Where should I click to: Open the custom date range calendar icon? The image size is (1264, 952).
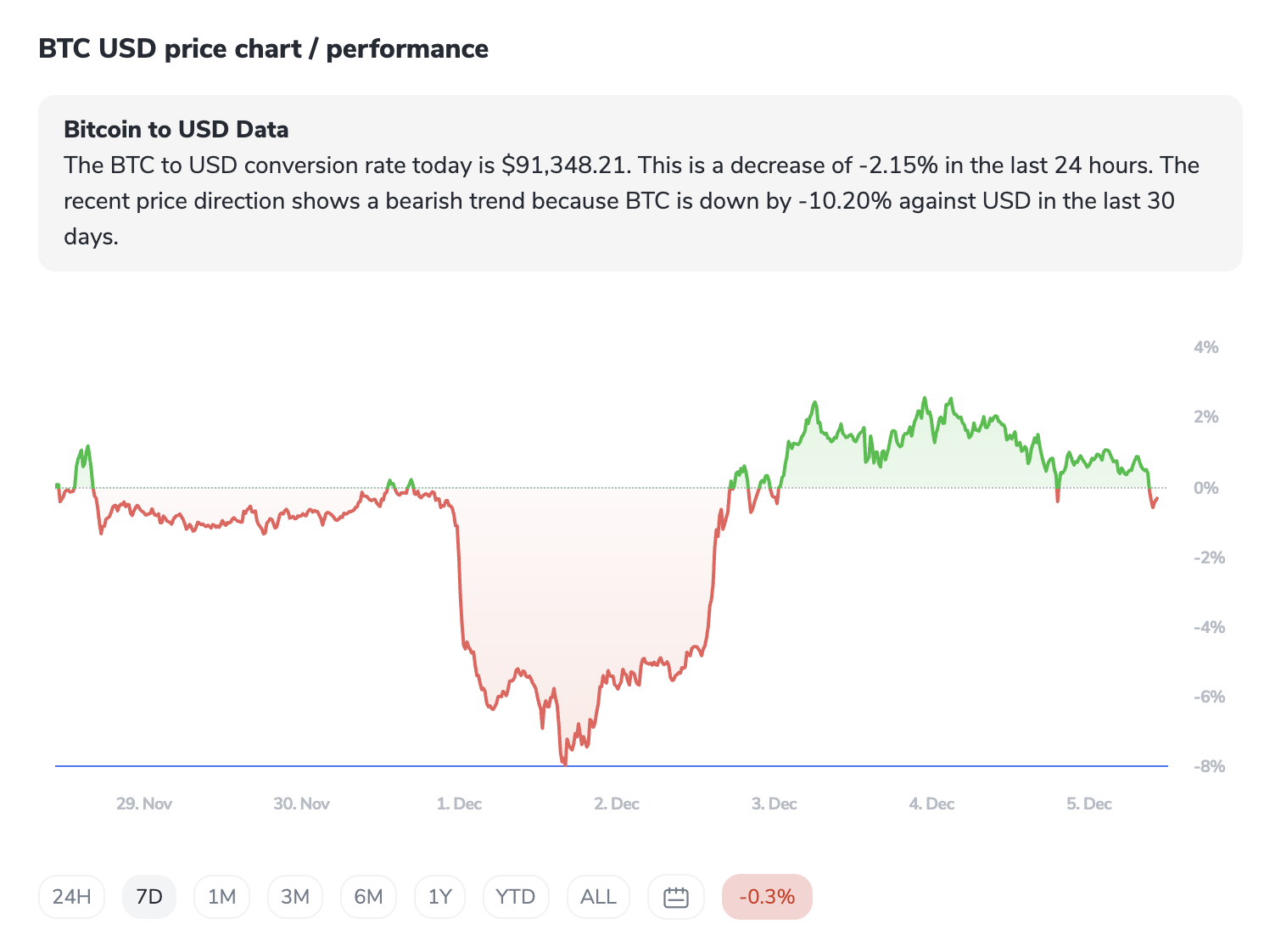click(675, 897)
